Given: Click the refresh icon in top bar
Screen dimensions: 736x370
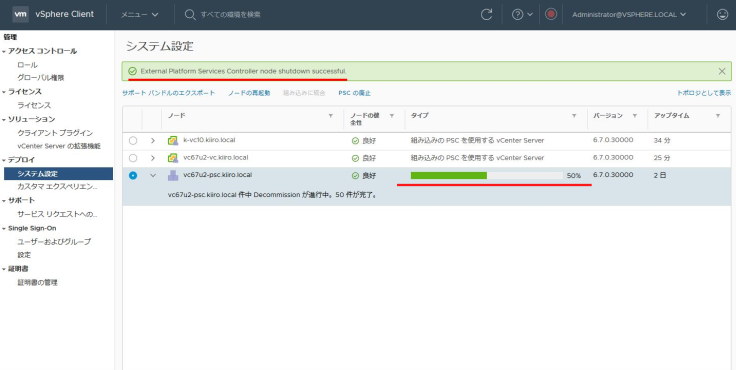Looking at the screenshot, I should (486, 15).
